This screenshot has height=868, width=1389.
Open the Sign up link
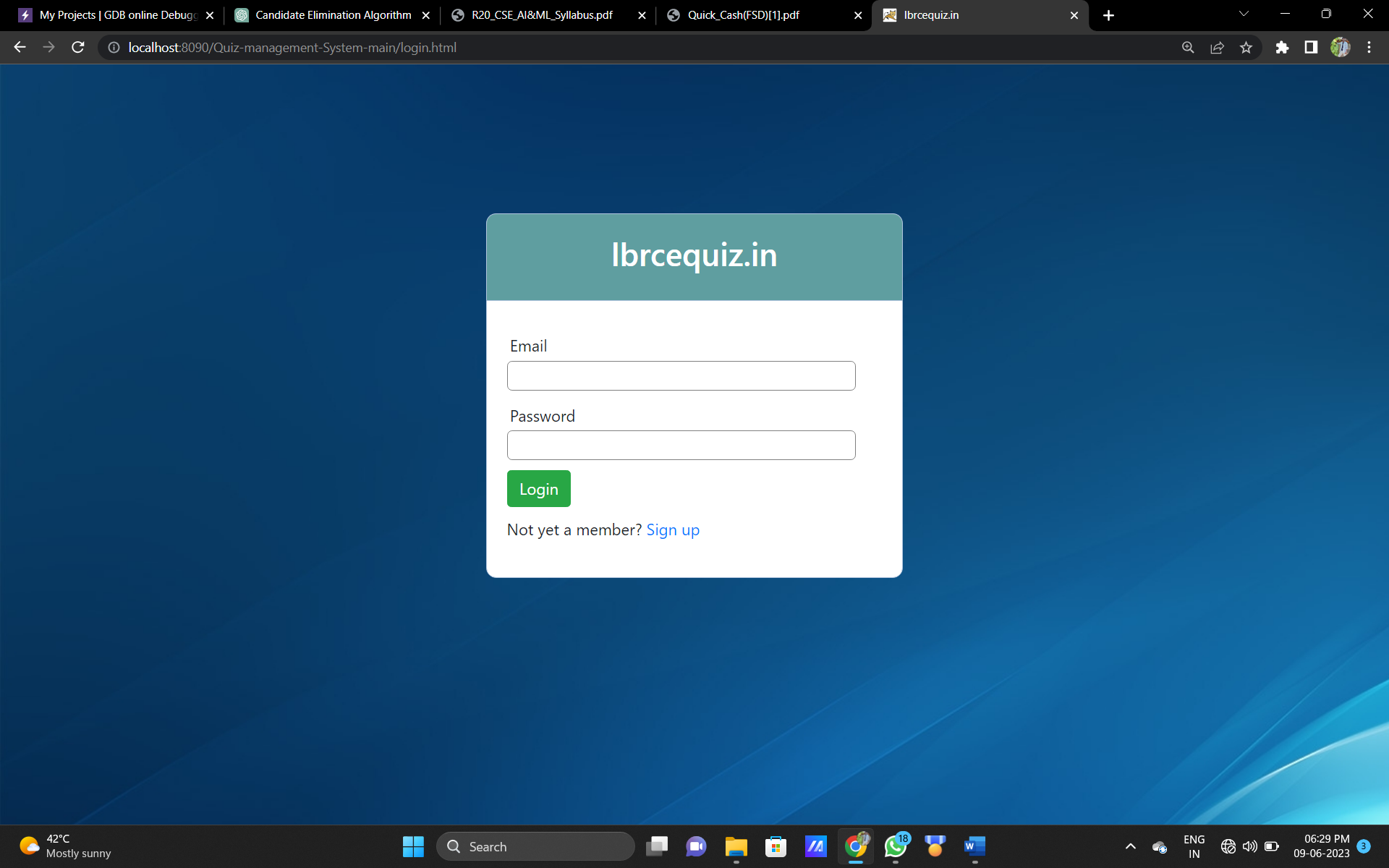coord(673,529)
